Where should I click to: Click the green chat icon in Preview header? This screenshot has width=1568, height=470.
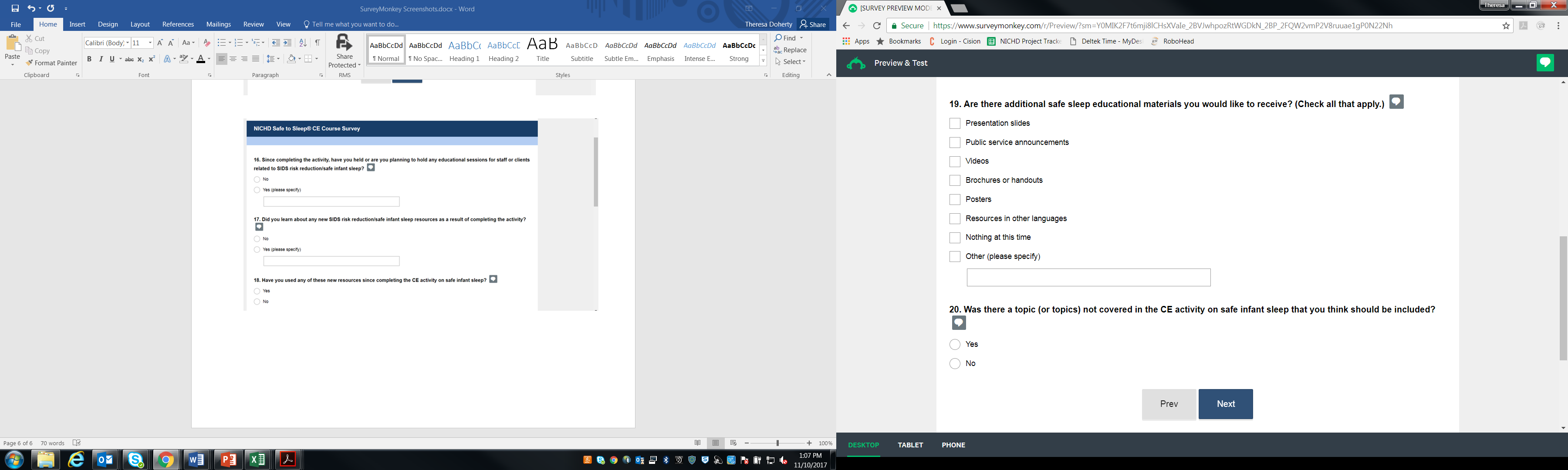[1545, 63]
